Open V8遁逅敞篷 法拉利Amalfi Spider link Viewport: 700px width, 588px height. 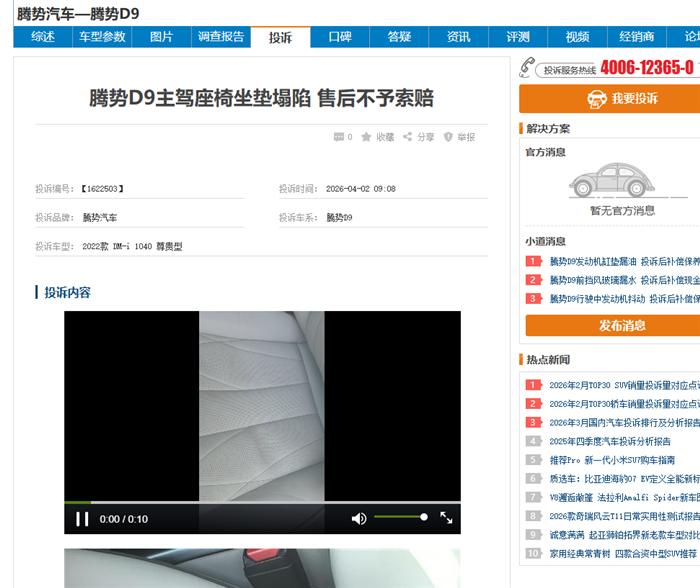[625, 497]
